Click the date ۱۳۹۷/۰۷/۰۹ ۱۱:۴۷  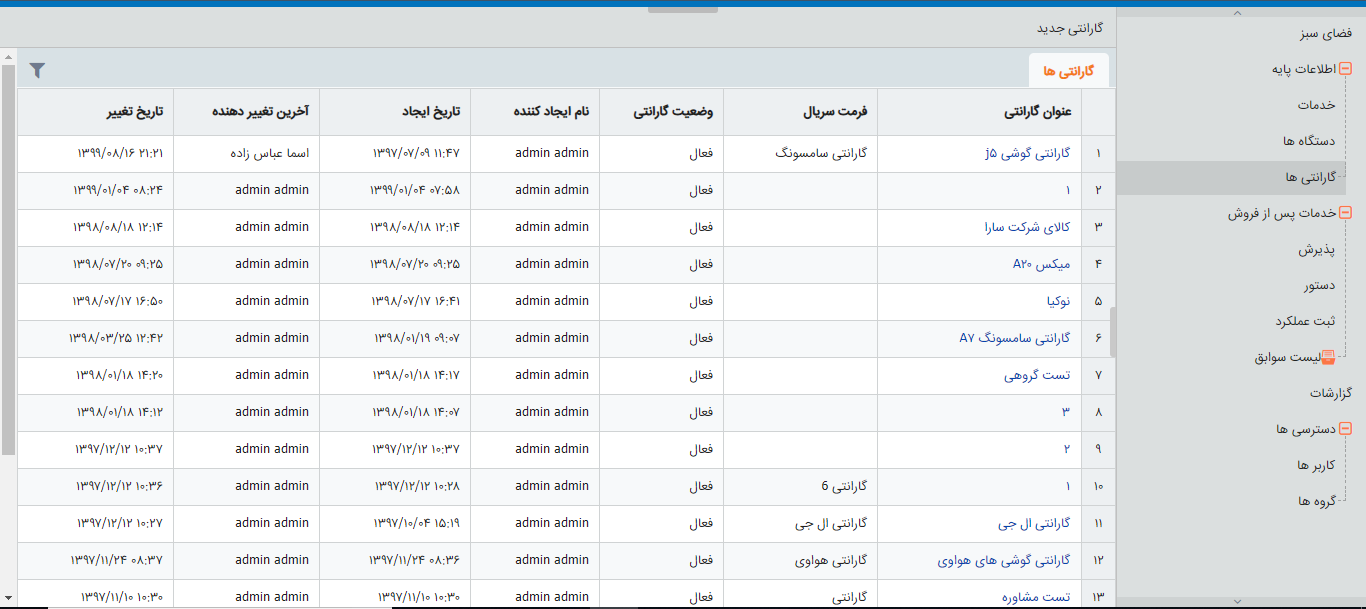pyautogui.click(x=417, y=154)
